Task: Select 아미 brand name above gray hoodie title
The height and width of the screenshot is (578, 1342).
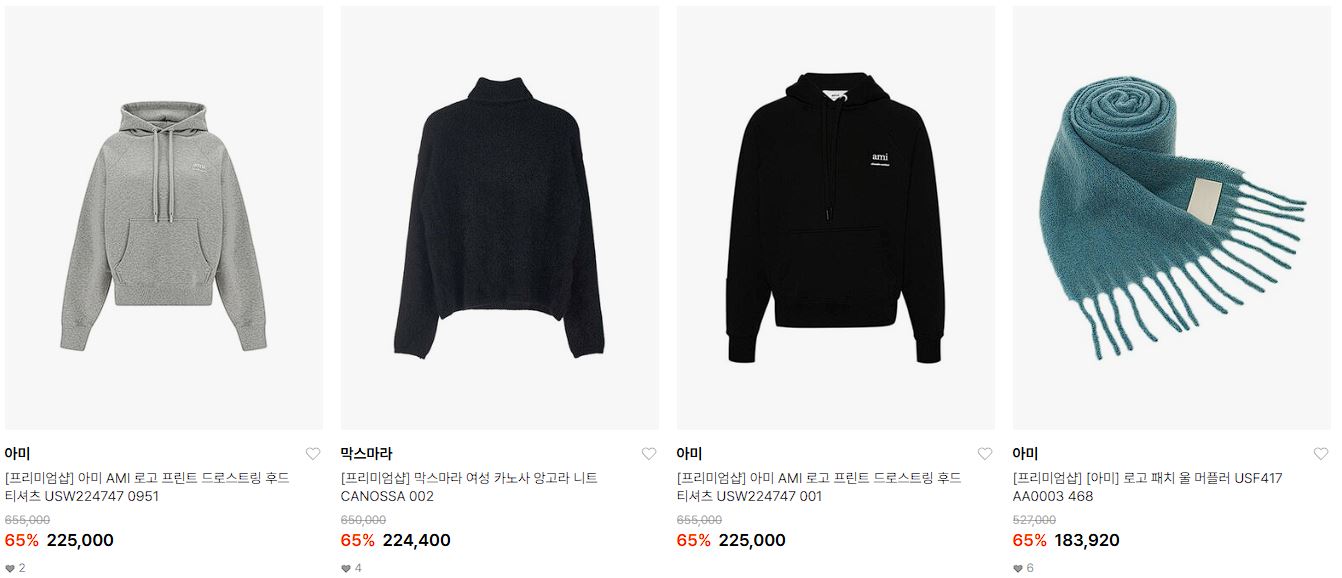Action: click(x=18, y=454)
